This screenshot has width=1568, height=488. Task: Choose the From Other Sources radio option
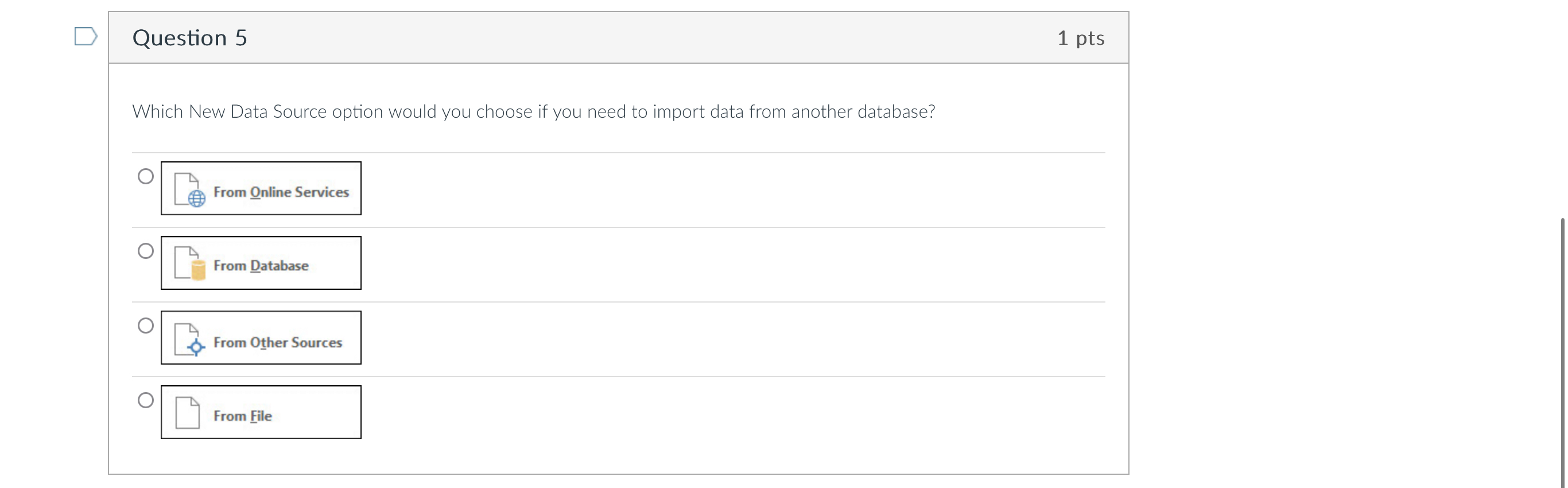(145, 326)
